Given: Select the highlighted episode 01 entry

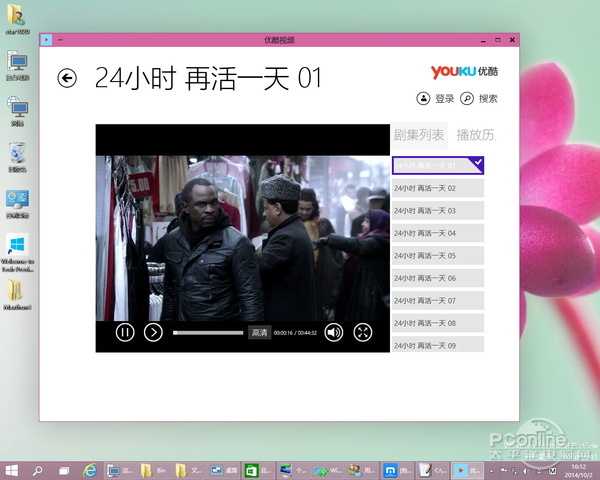Looking at the screenshot, I should coord(438,165).
